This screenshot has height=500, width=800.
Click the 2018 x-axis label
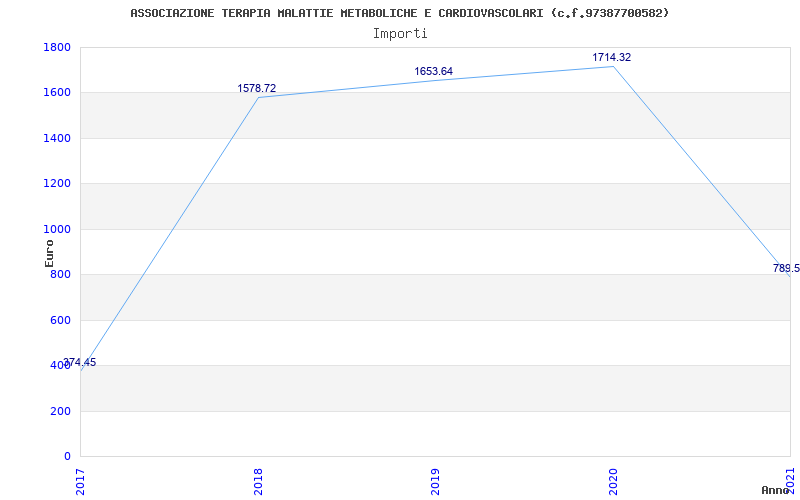[x=258, y=482]
